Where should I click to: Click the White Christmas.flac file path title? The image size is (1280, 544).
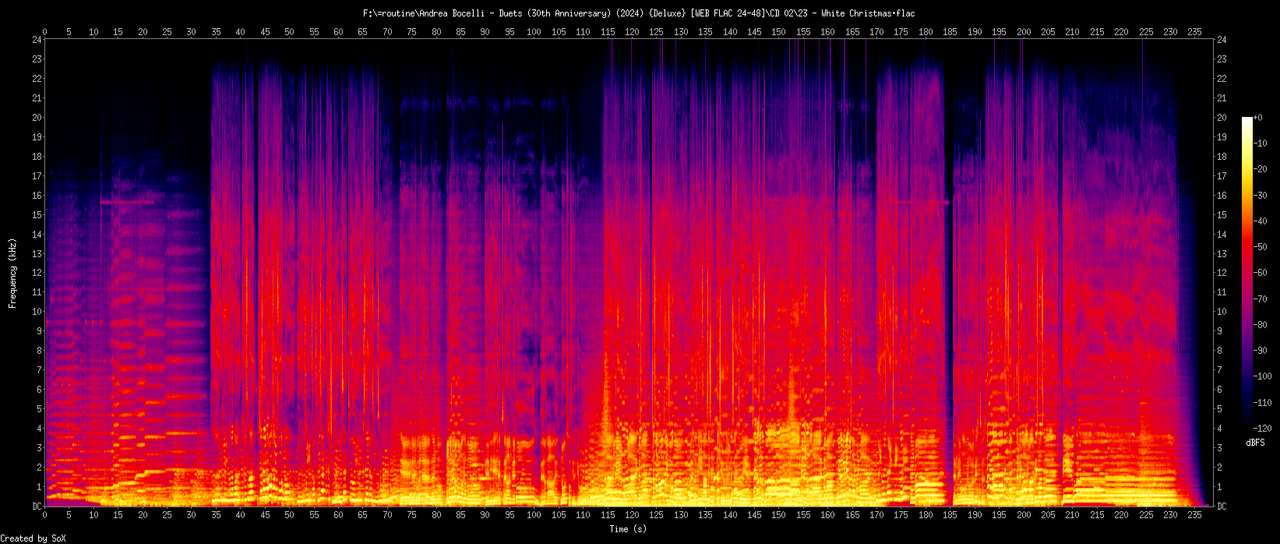click(x=639, y=13)
